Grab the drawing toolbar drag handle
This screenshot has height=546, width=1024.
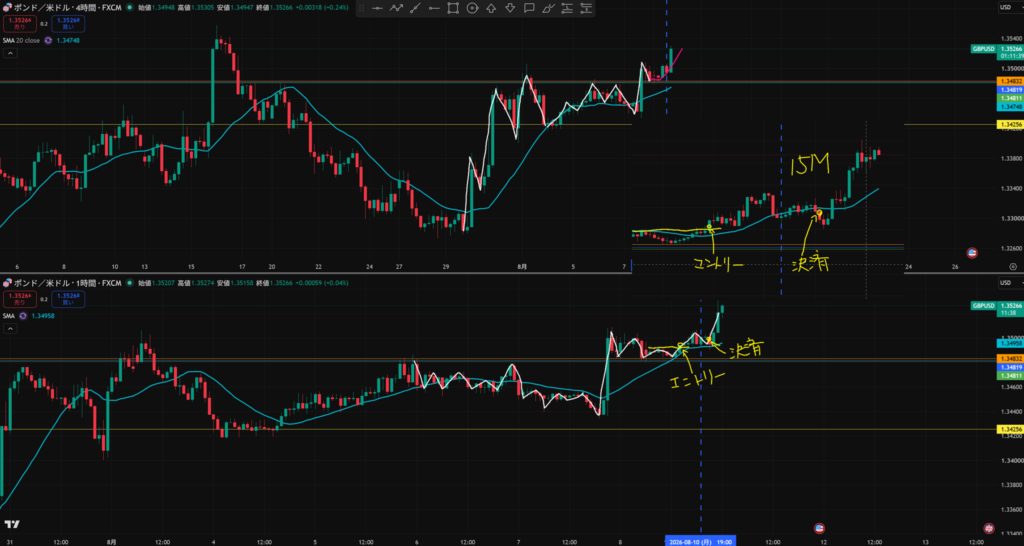[x=361, y=8]
